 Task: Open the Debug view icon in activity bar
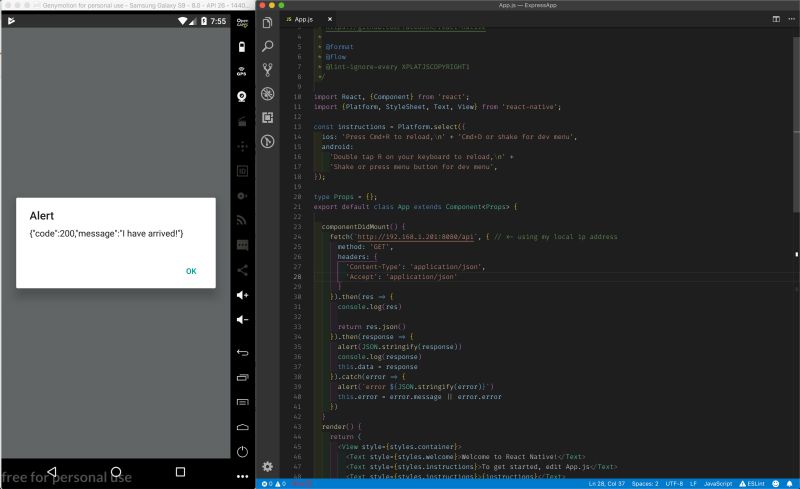point(267,93)
